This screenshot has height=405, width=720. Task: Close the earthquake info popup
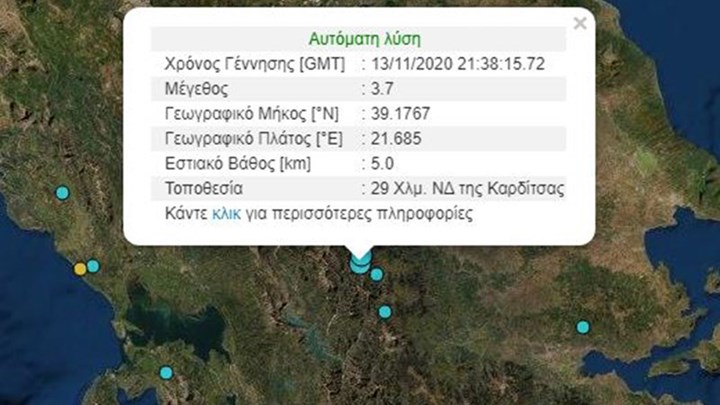580,23
